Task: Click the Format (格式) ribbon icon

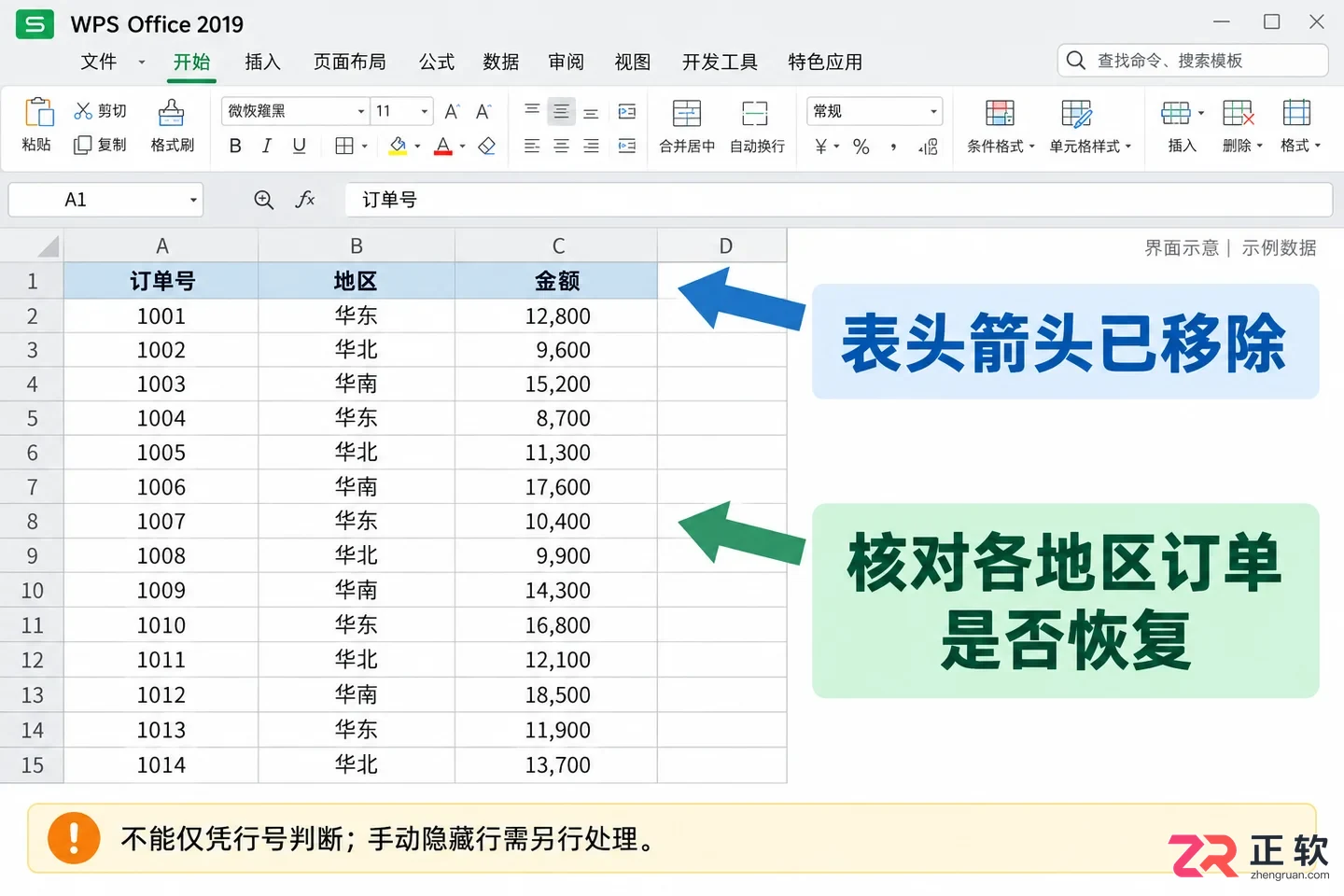Action: pyautogui.click(x=1296, y=113)
